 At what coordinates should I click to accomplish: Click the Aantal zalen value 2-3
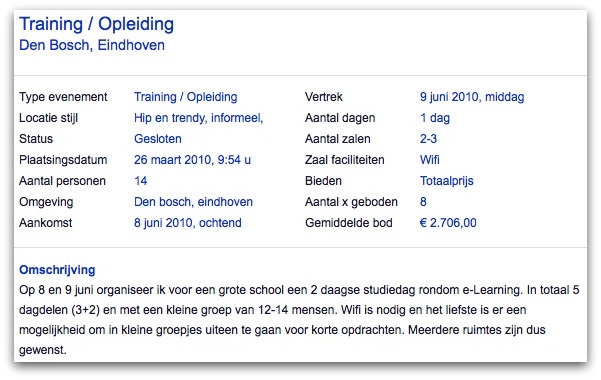coord(428,139)
